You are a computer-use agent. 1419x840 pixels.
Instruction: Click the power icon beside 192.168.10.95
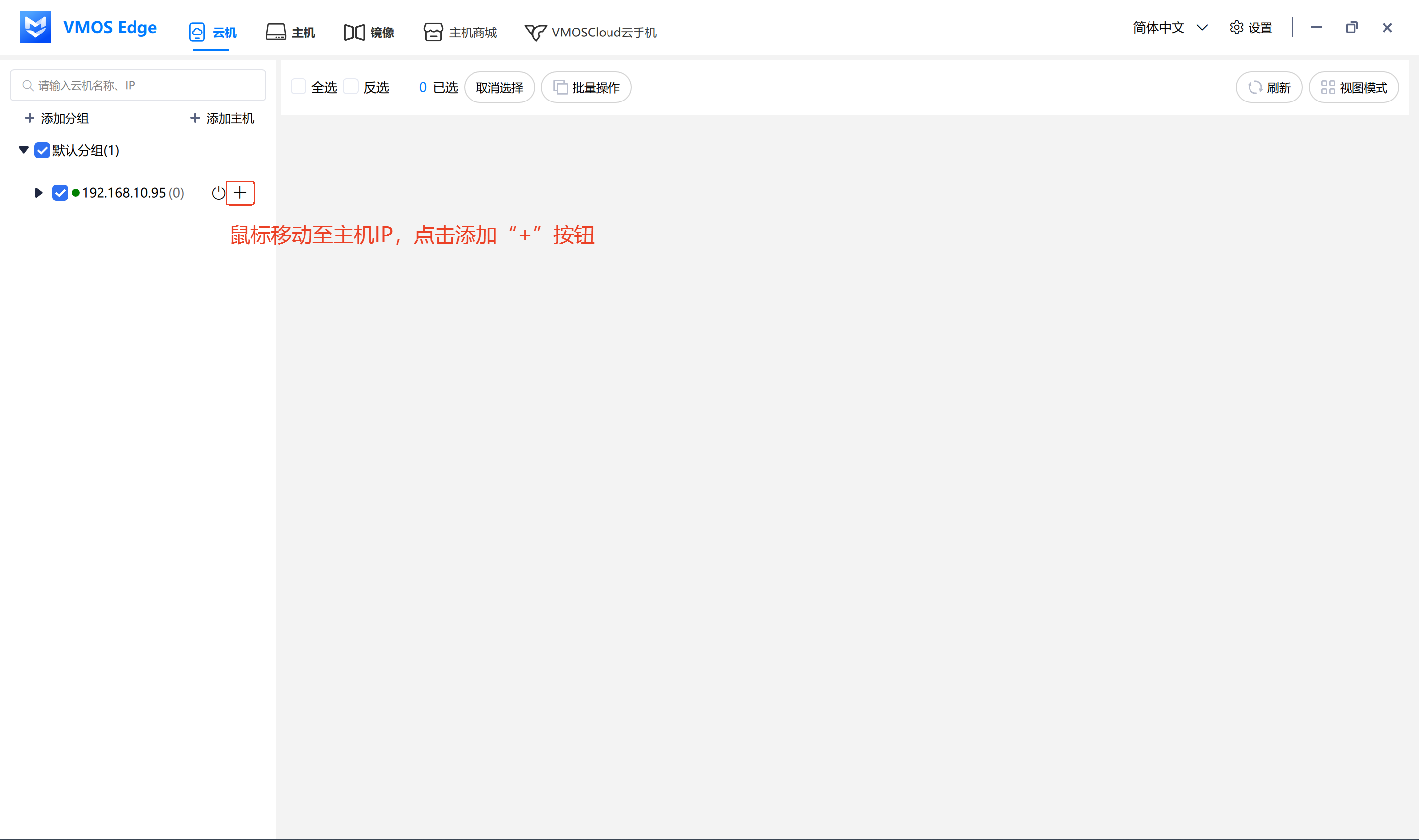pos(218,193)
